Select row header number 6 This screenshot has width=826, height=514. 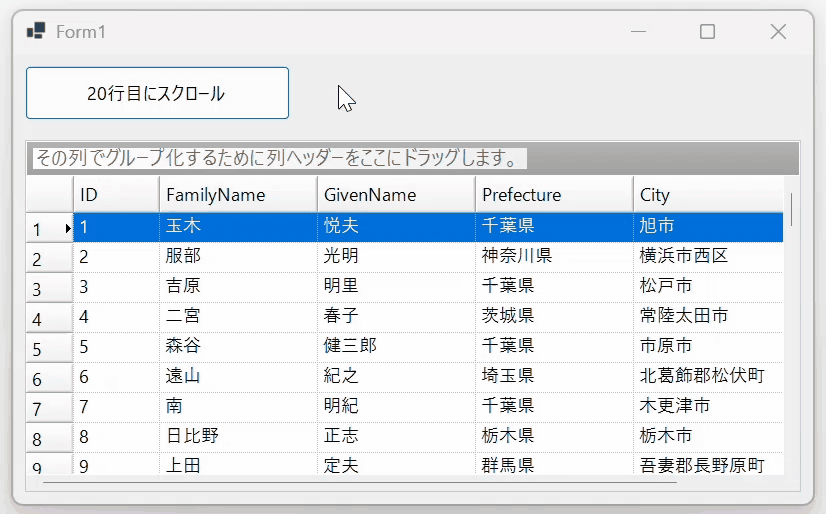click(x=50, y=378)
